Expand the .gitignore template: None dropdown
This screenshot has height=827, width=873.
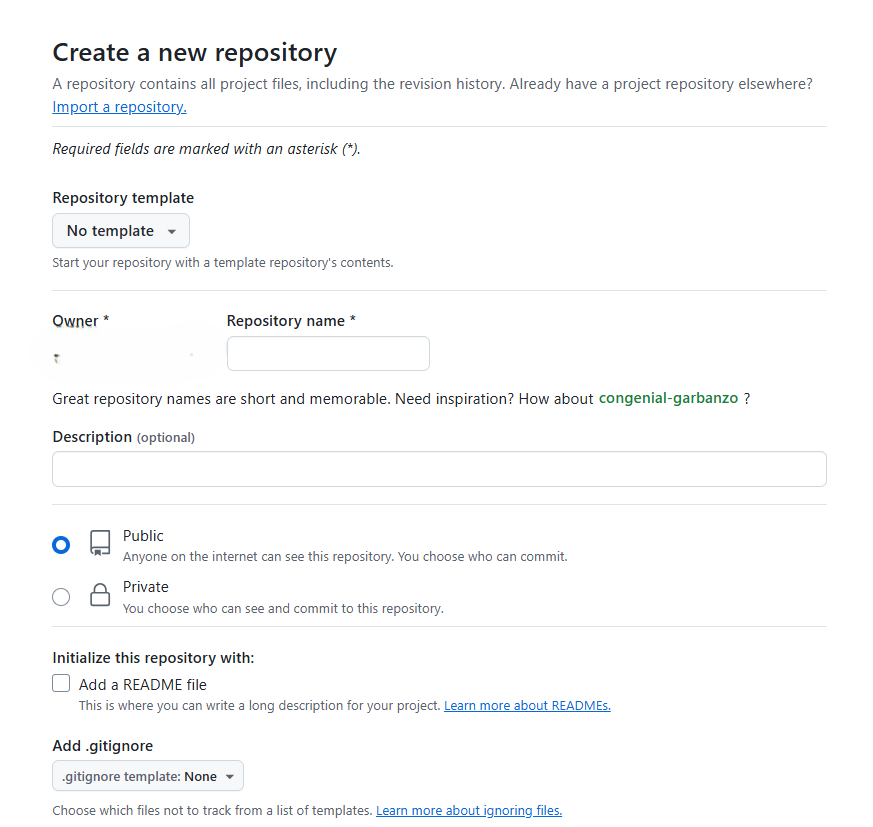[x=147, y=777]
